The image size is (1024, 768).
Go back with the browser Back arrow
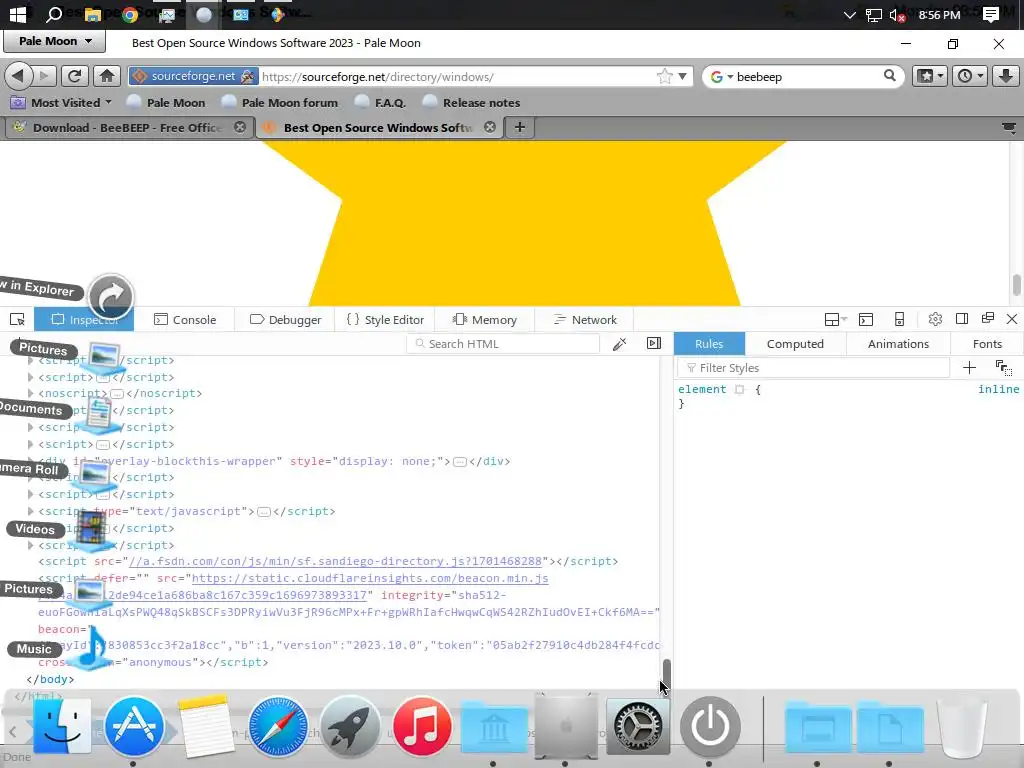(18, 76)
